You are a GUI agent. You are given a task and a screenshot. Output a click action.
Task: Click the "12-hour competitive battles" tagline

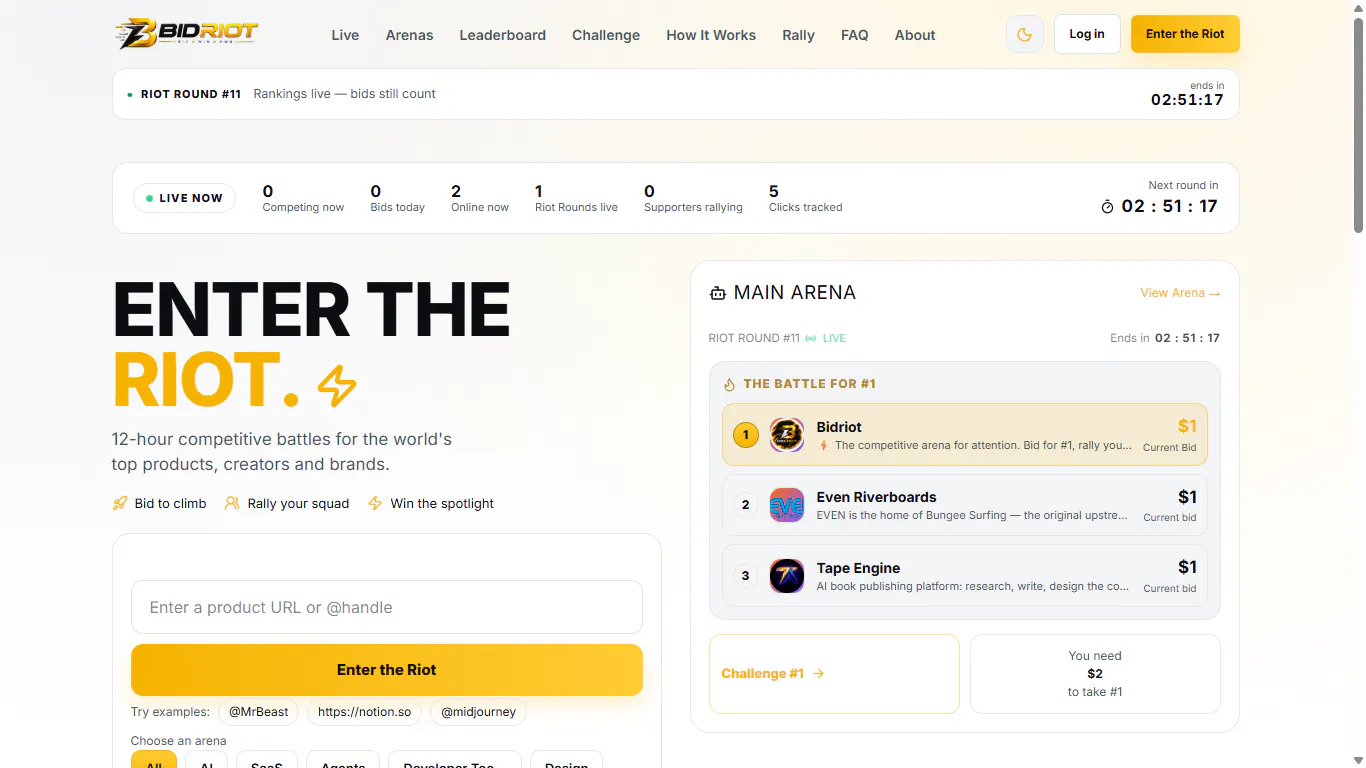click(282, 451)
